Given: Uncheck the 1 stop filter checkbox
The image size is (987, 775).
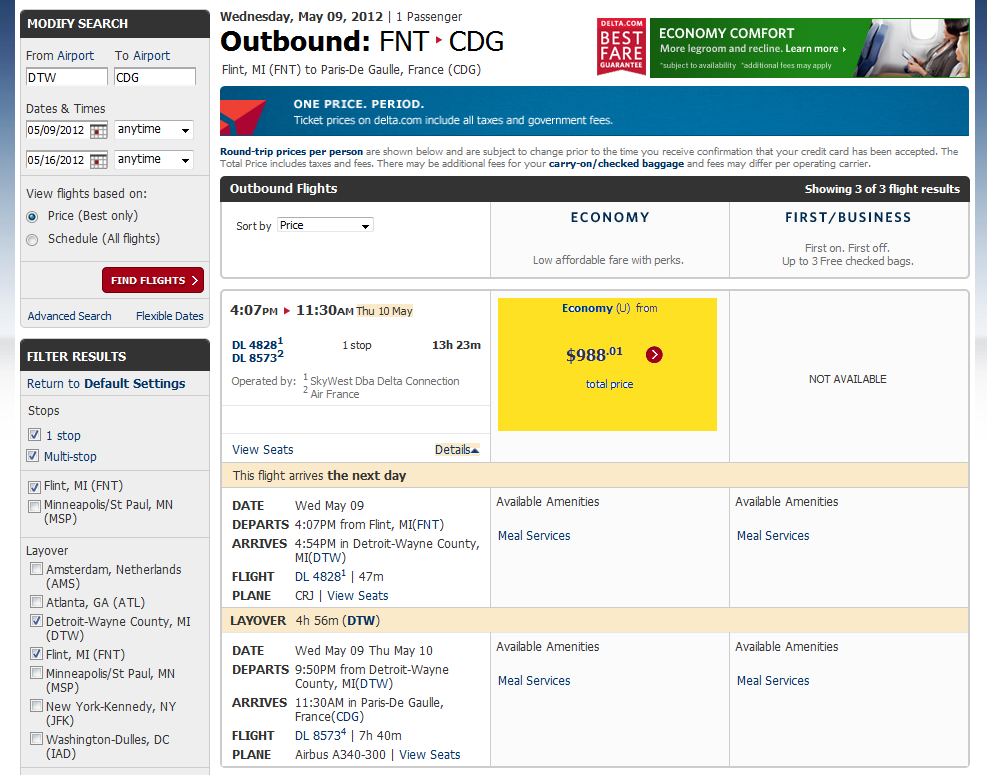Looking at the screenshot, I should 35,436.
